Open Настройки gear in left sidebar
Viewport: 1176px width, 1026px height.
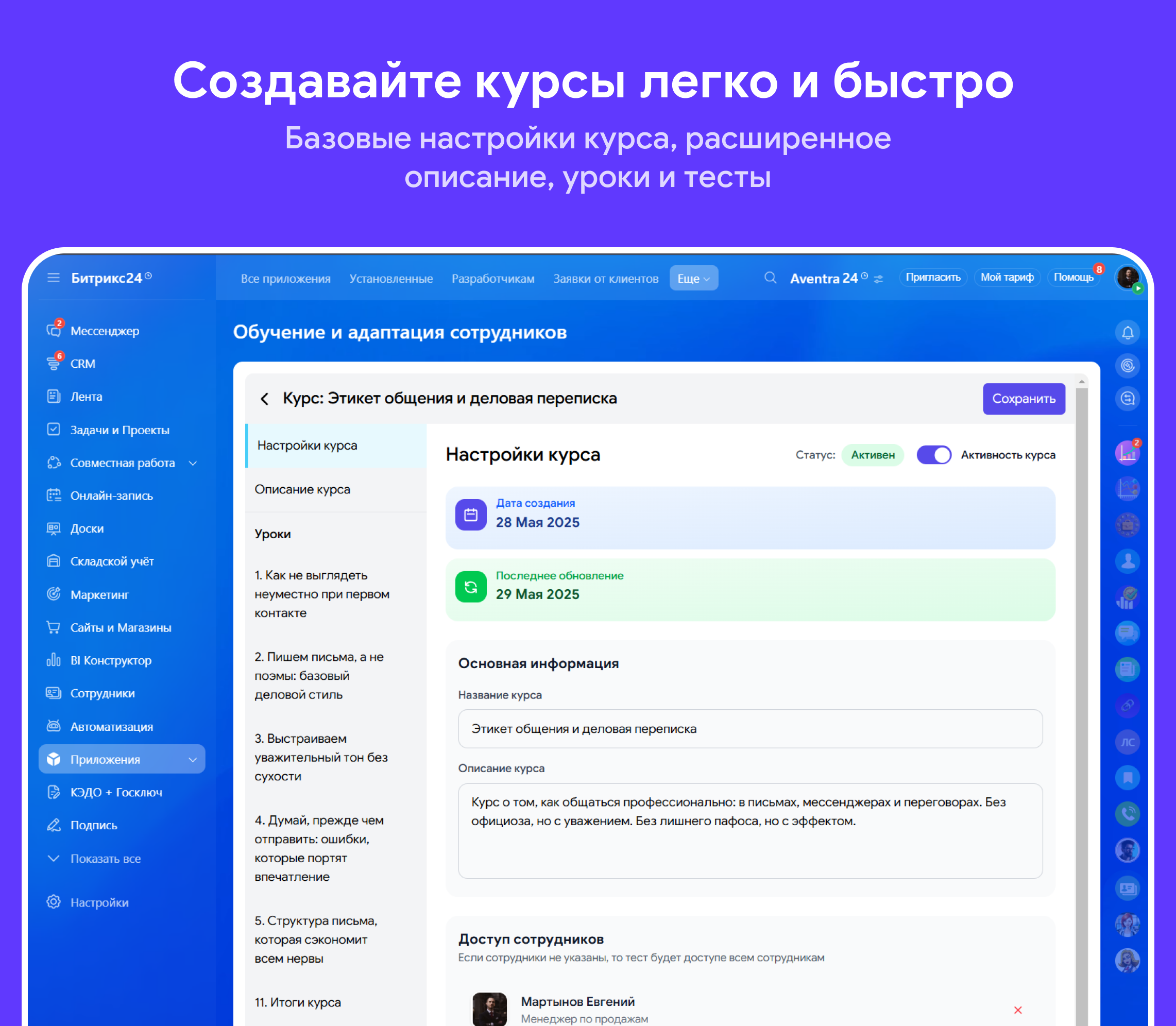pos(54,902)
